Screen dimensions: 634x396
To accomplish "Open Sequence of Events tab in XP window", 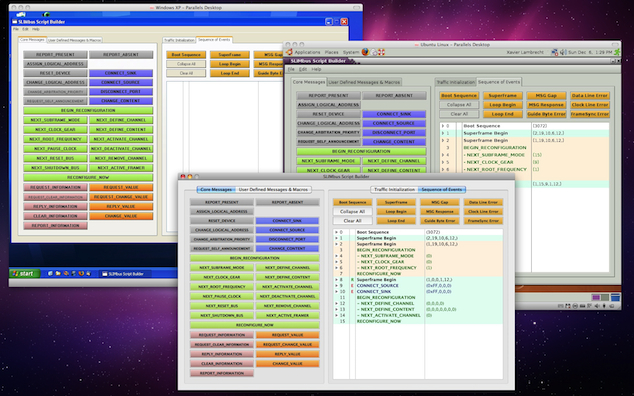I will coord(214,40).
